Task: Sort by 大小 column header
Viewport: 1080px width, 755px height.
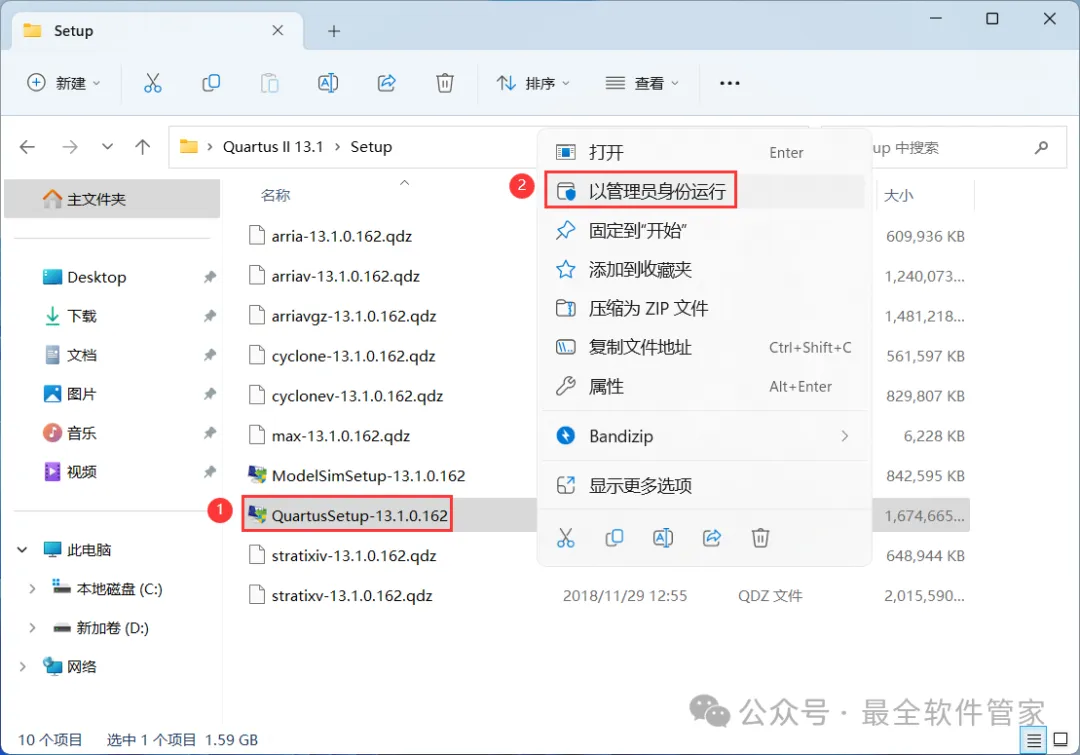Action: click(x=899, y=196)
